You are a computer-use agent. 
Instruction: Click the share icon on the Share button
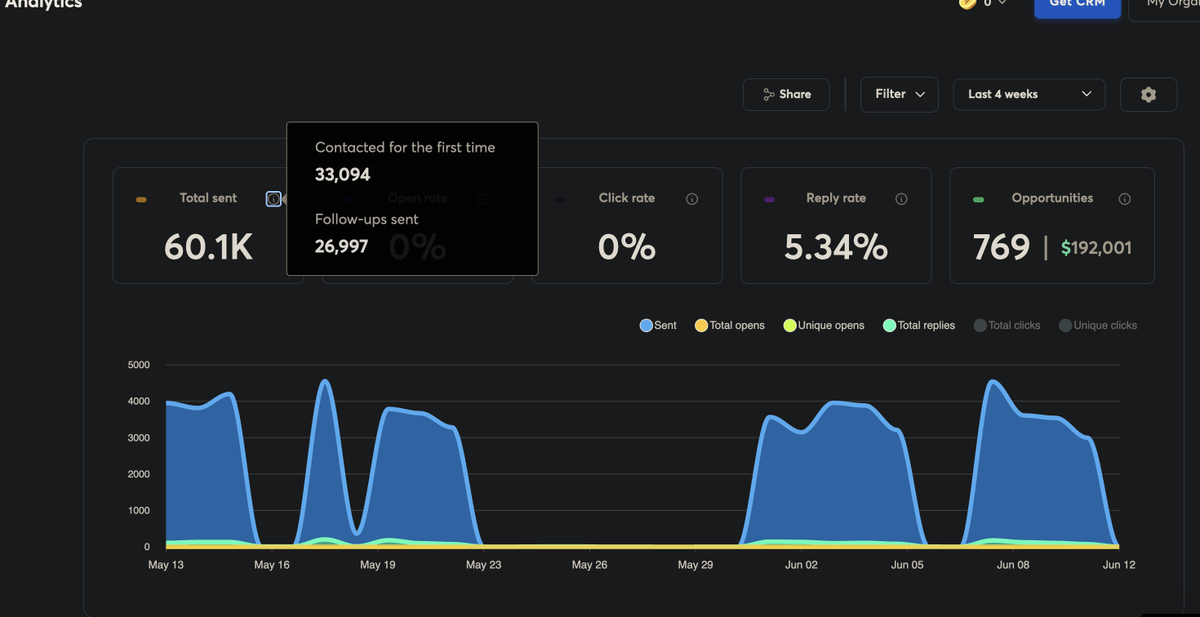coord(769,94)
